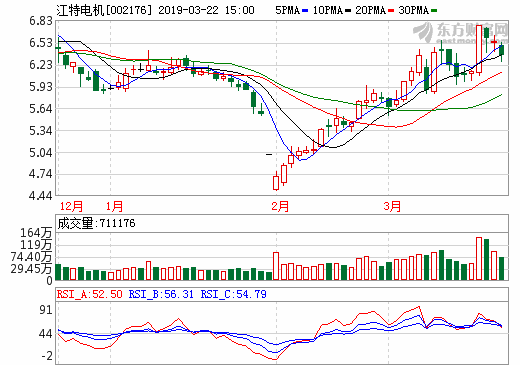This screenshot has width=520, height=365.
Task: Click the RSI_A:52.50 indicator label
Action: click(89, 294)
